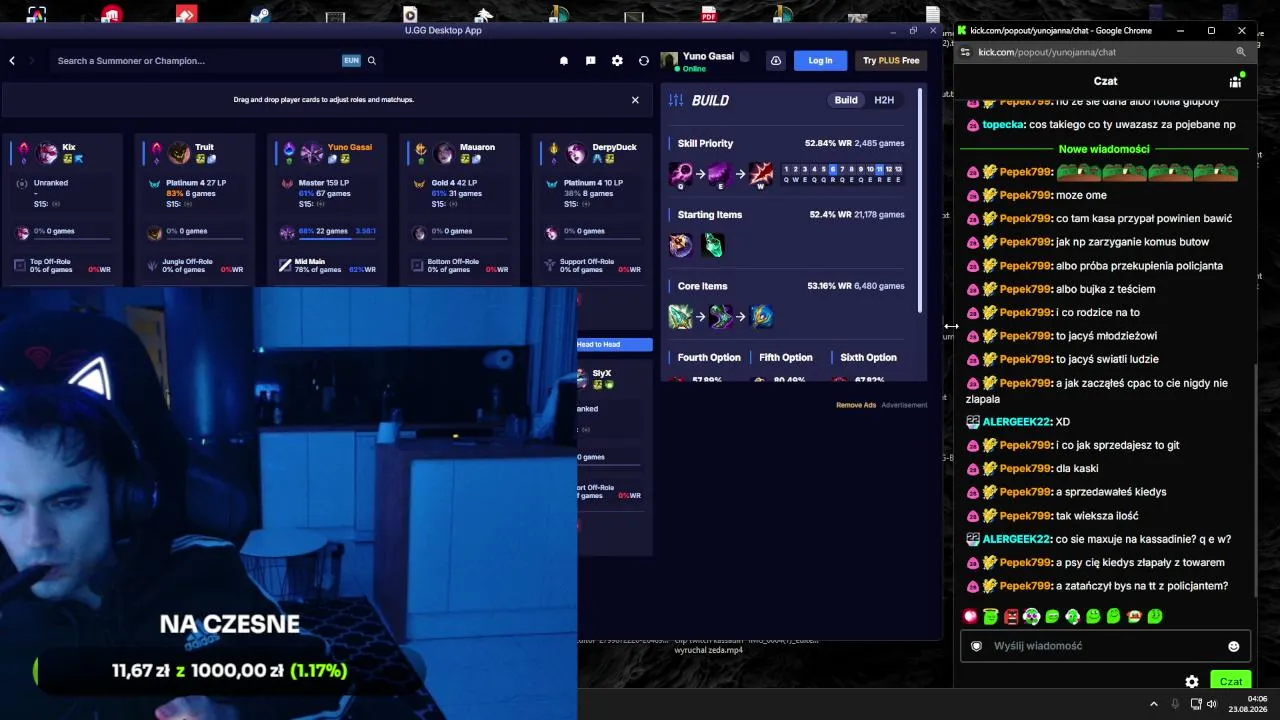
Task: Click the Sixth Option heading
Action: pyautogui.click(x=868, y=357)
